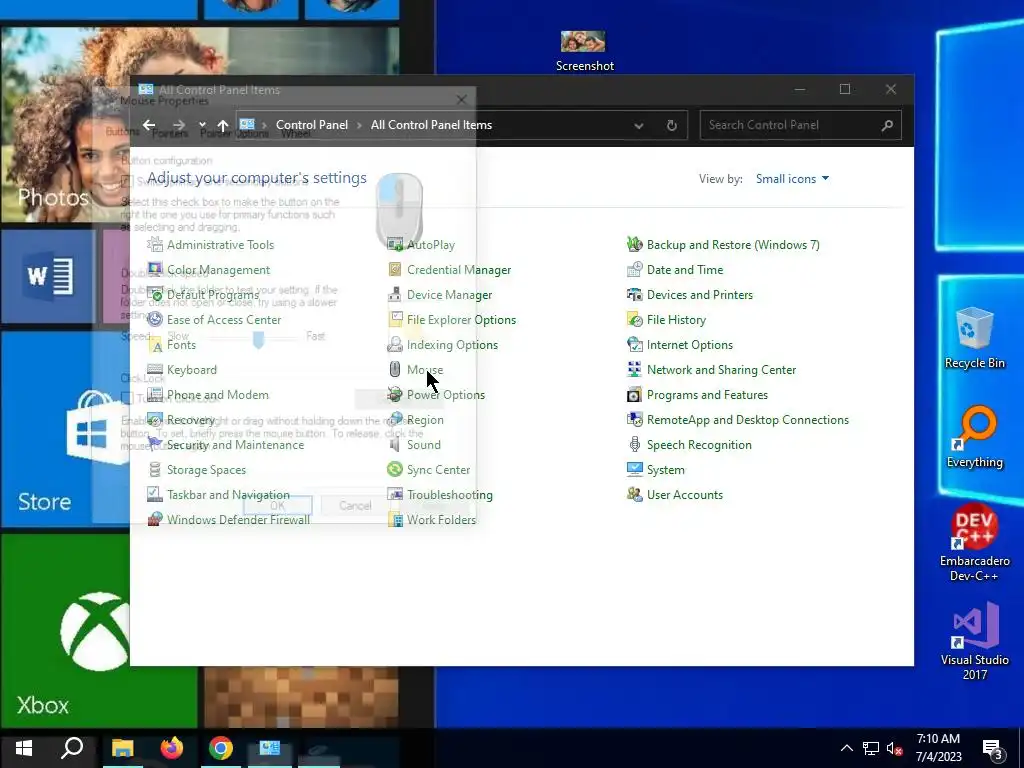Image resolution: width=1024 pixels, height=768 pixels.
Task: Click Control Panel taskbar button
Action: coord(270,748)
